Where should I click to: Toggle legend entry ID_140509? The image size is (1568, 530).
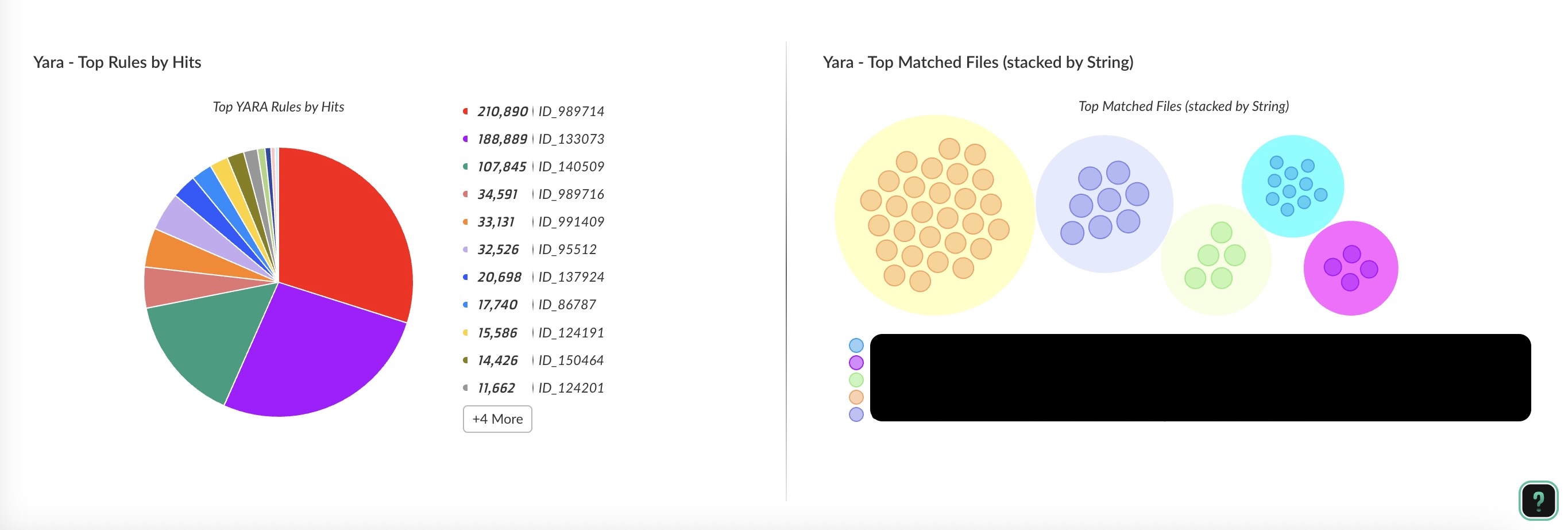533,166
